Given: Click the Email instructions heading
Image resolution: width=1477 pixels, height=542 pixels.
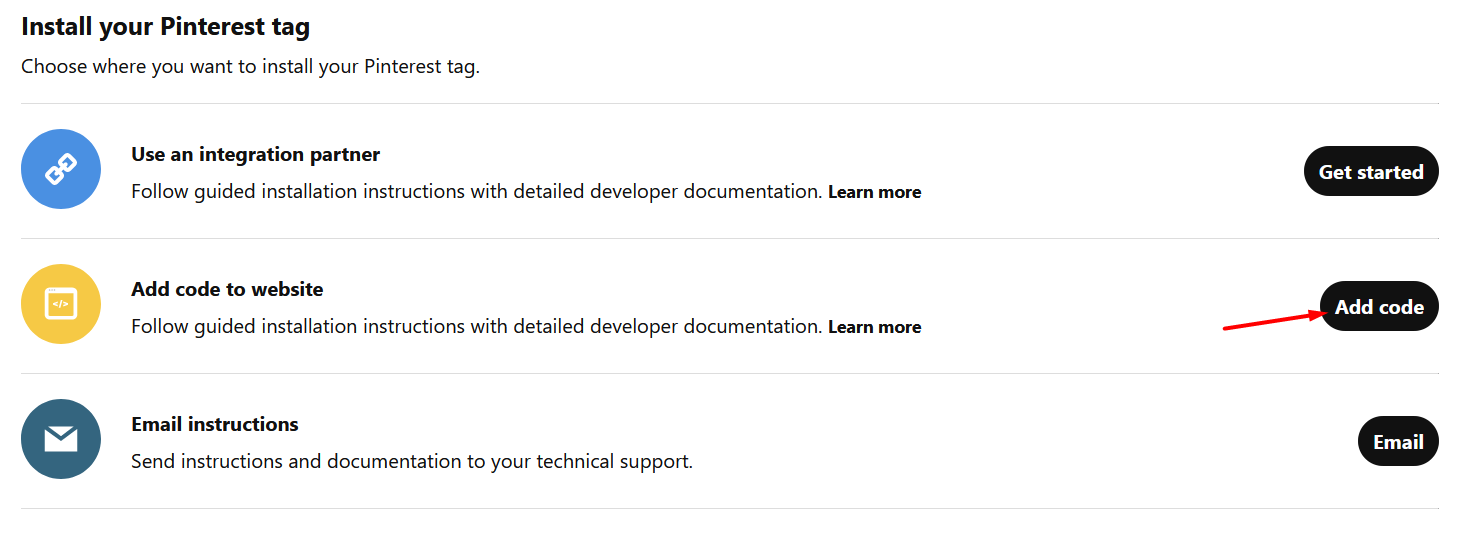Looking at the screenshot, I should (215, 425).
